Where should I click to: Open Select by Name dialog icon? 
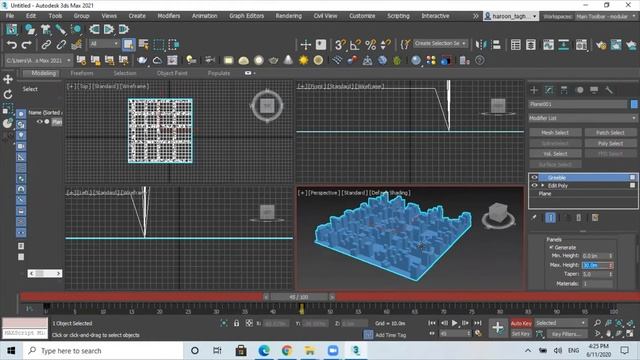click(x=144, y=44)
